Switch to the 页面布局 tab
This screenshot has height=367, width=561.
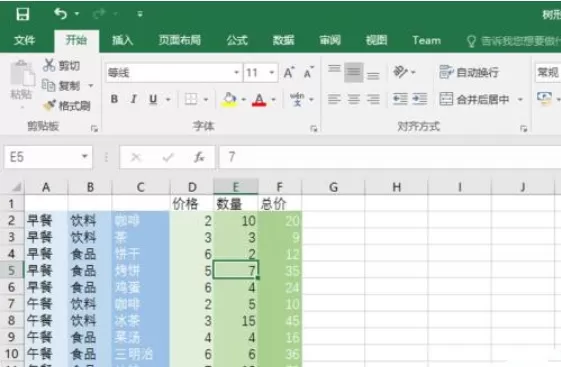click(180, 40)
